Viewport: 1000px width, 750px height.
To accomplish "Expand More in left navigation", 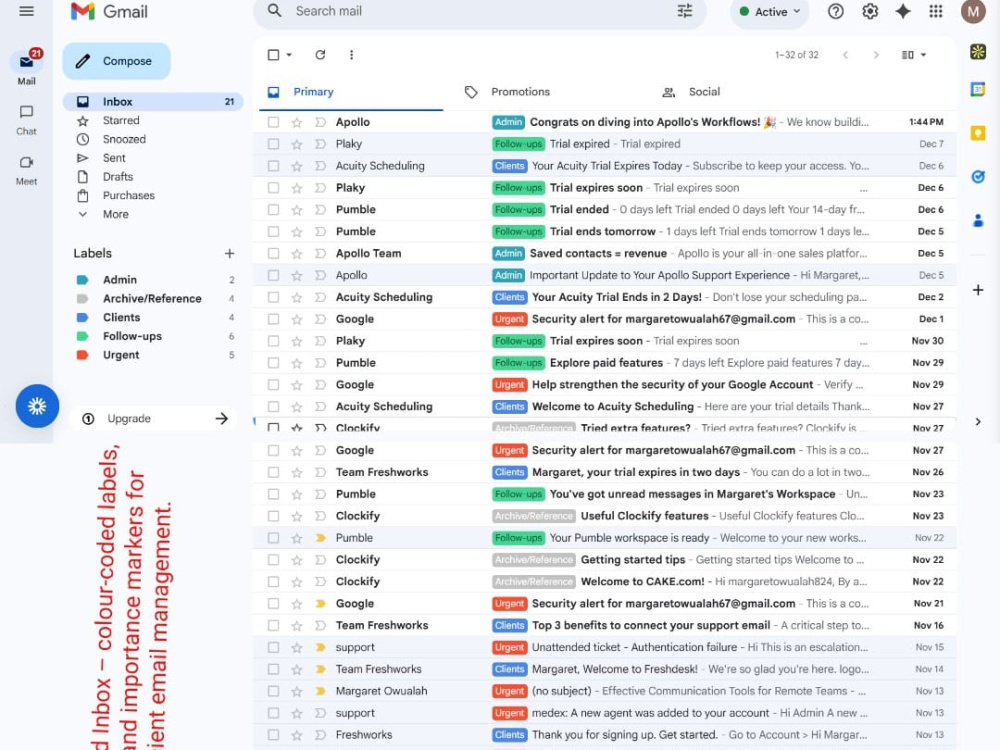I will click(x=115, y=214).
